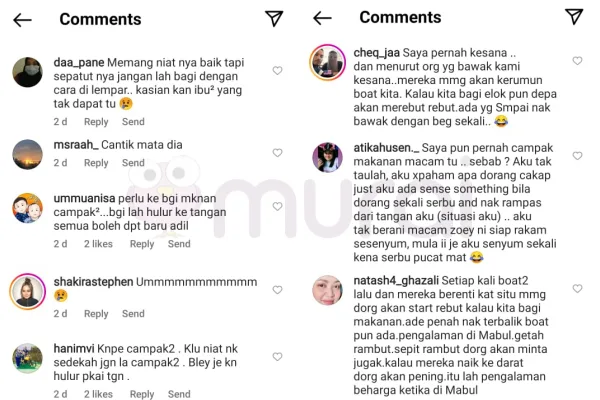The width and height of the screenshot is (600, 400).
Task: Send msraah_'s comment to someone
Action: [x=133, y=163]
